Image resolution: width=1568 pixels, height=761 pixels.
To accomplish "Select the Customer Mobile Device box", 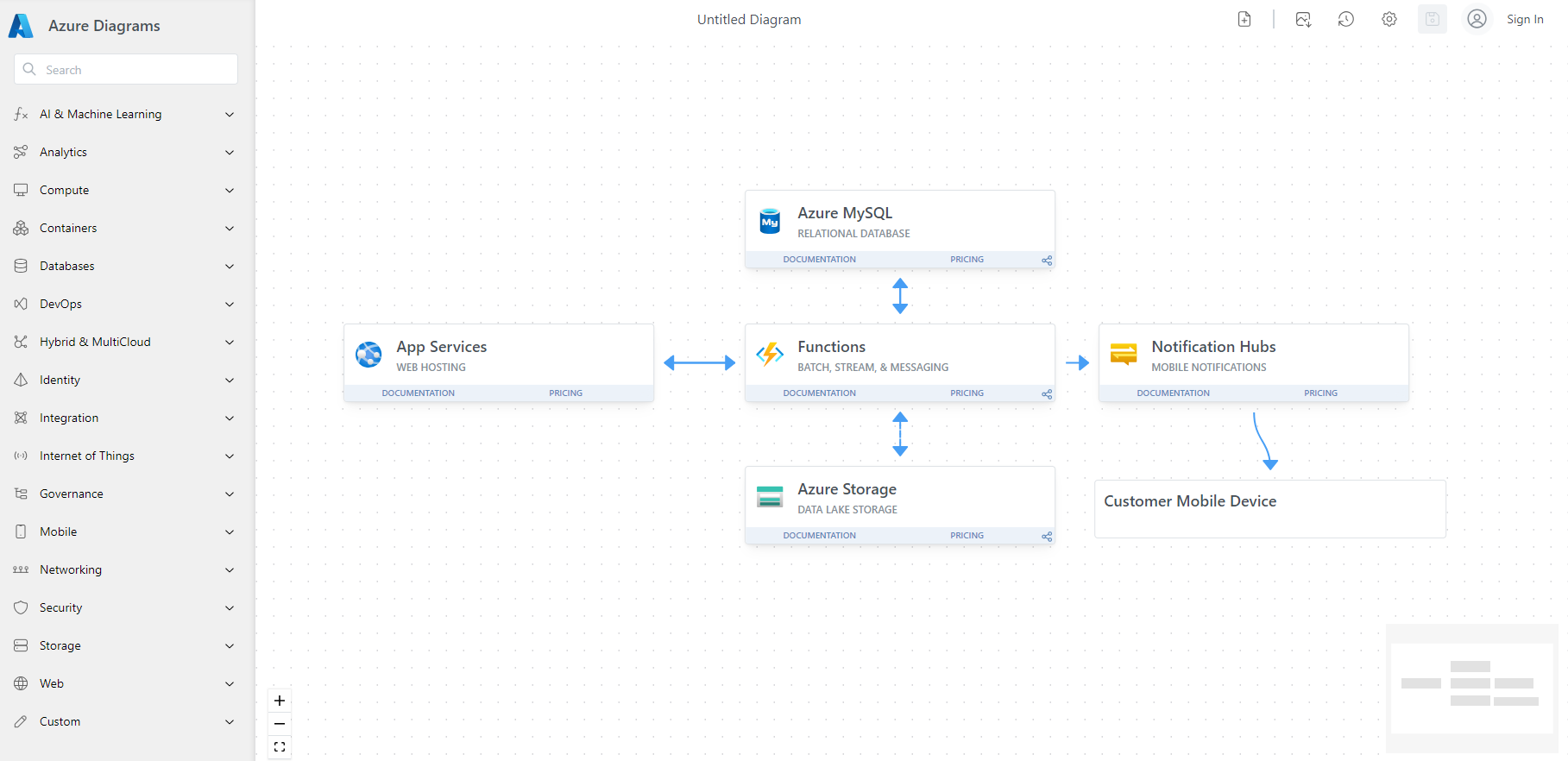I will (x=1270, y=509).
